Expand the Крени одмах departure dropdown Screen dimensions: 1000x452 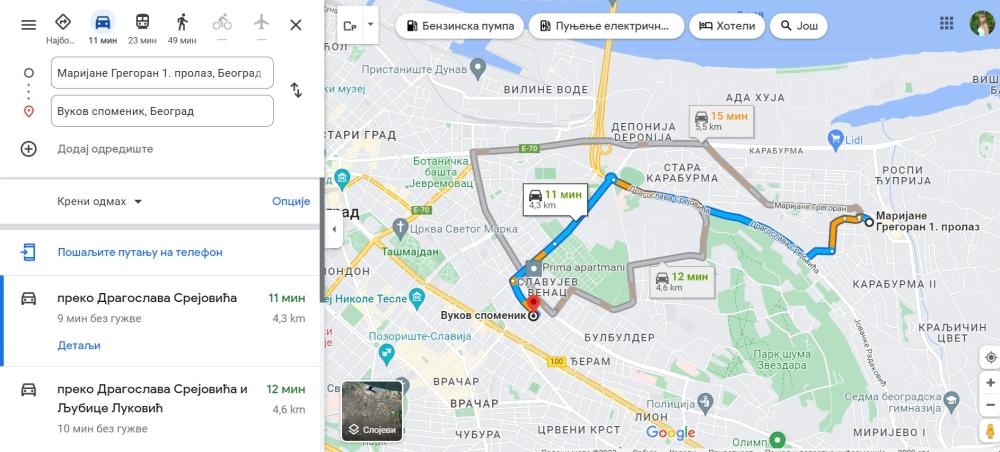pyautogui.click(x=100, y=201)
